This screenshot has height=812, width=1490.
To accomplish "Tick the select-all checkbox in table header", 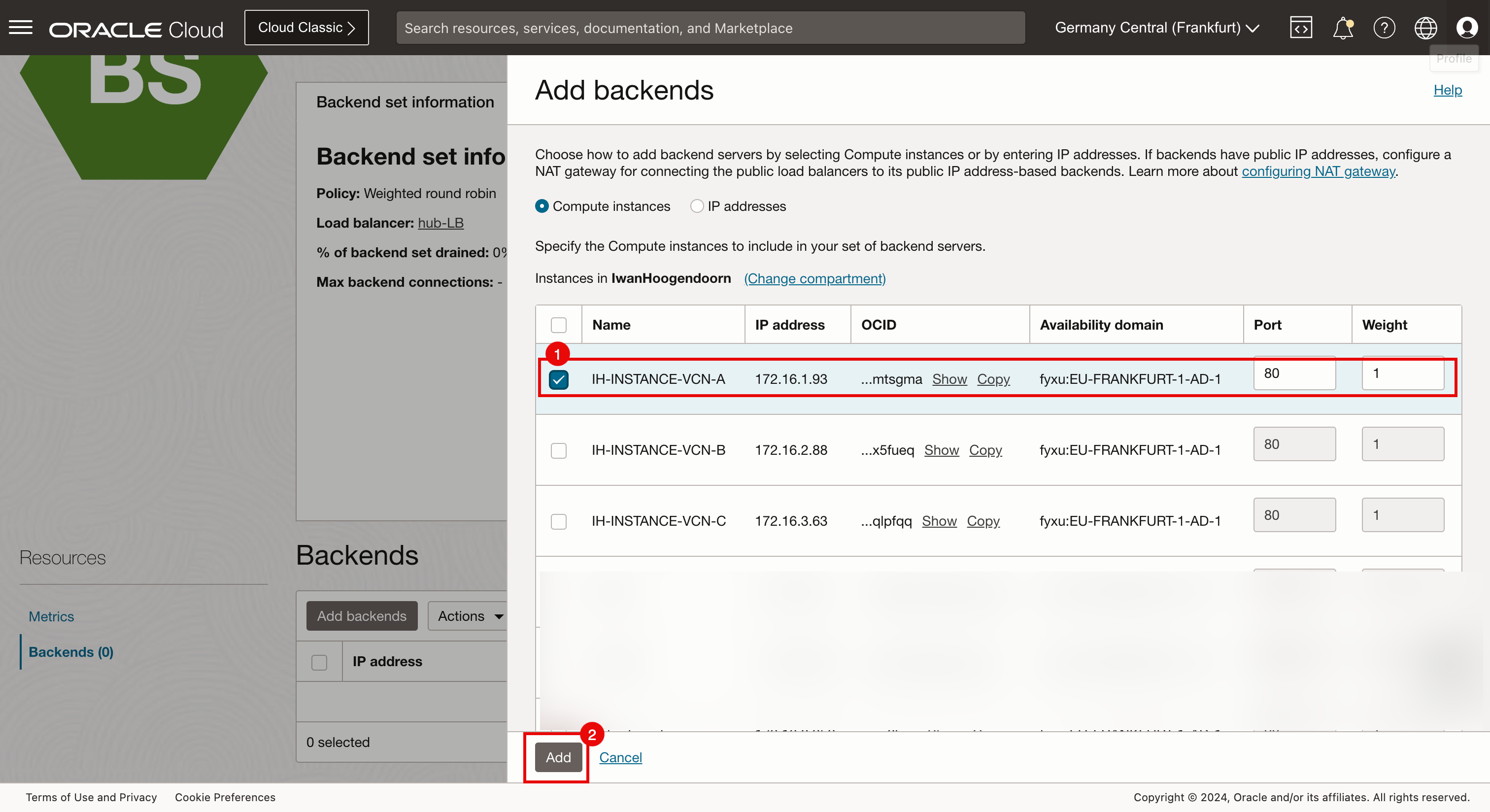I will tap(559, 325).
